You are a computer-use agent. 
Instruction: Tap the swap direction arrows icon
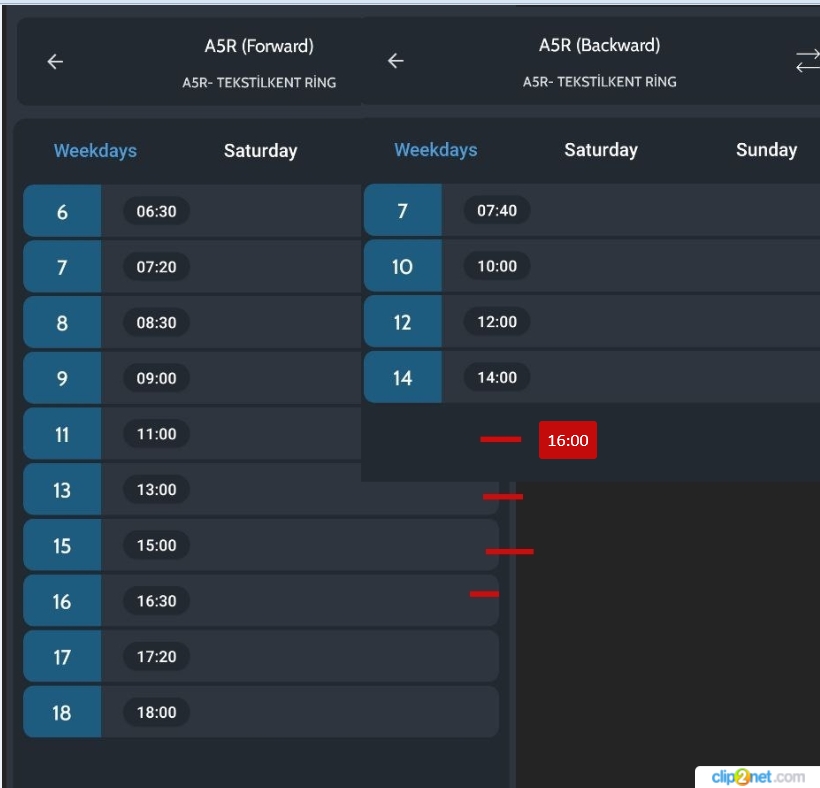click(x=807, y=61)
